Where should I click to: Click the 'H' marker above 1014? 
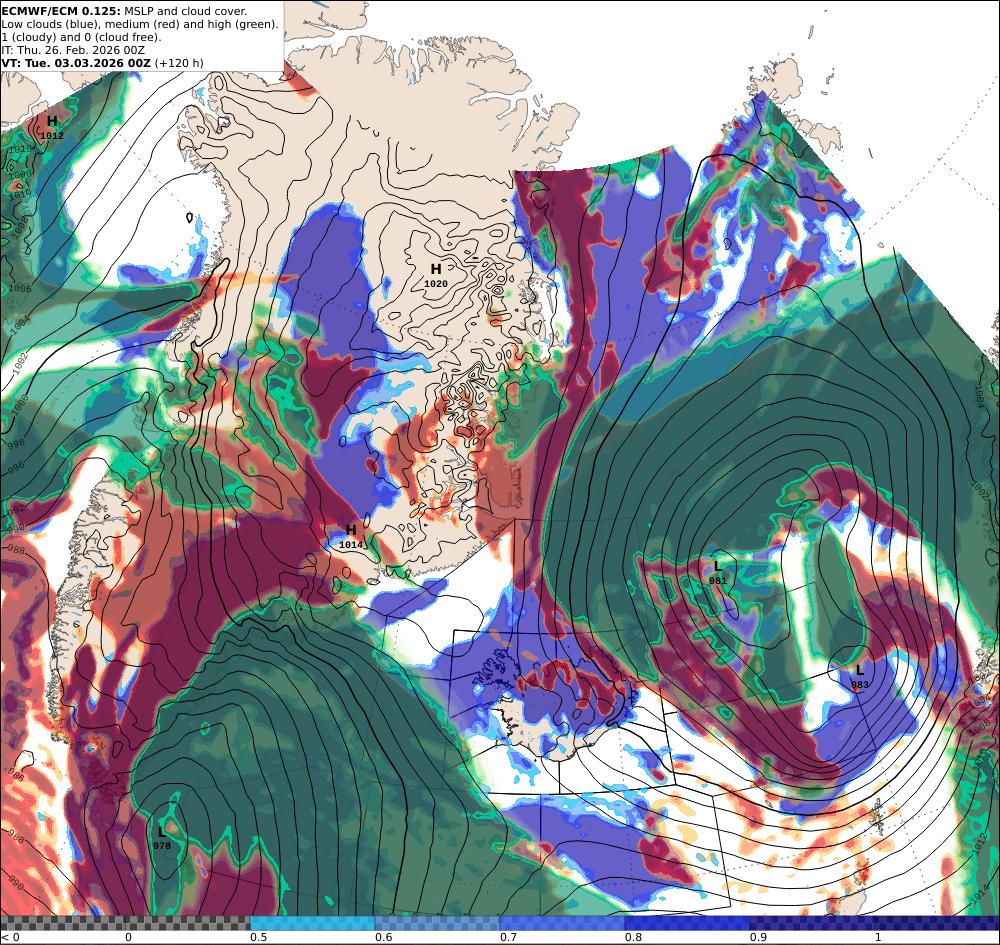[351, 530]
